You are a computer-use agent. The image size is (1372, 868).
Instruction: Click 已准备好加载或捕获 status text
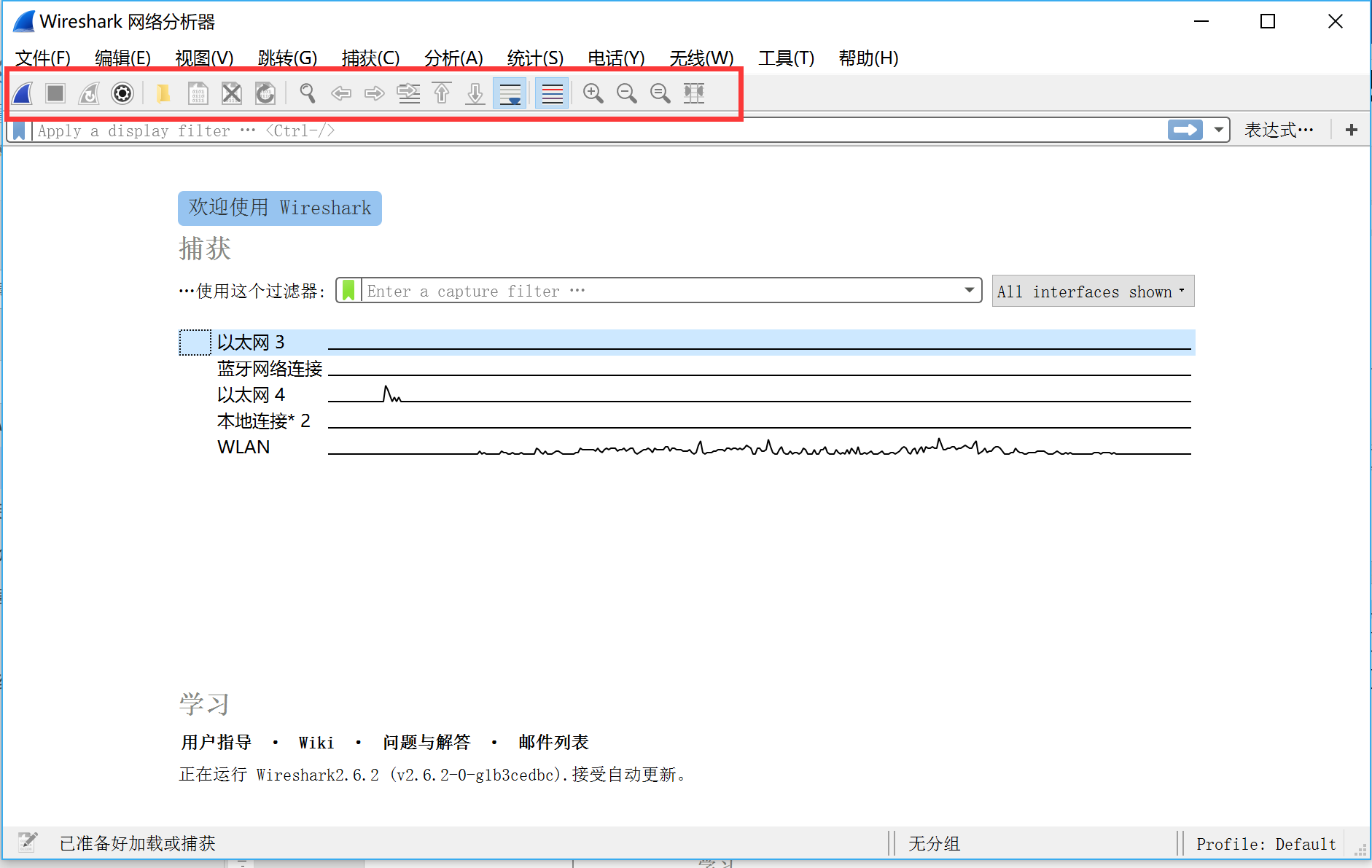click(138, 844)
